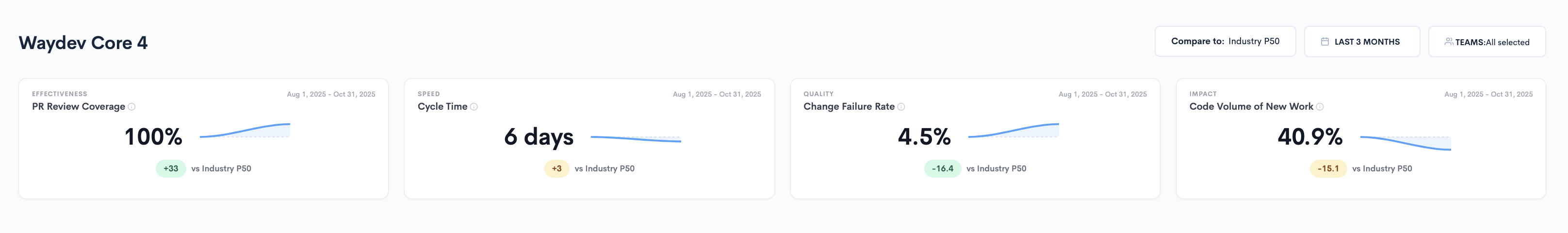Click info icon by Code Volume of New Work
1568x233 pixels.
[1320, 107]
